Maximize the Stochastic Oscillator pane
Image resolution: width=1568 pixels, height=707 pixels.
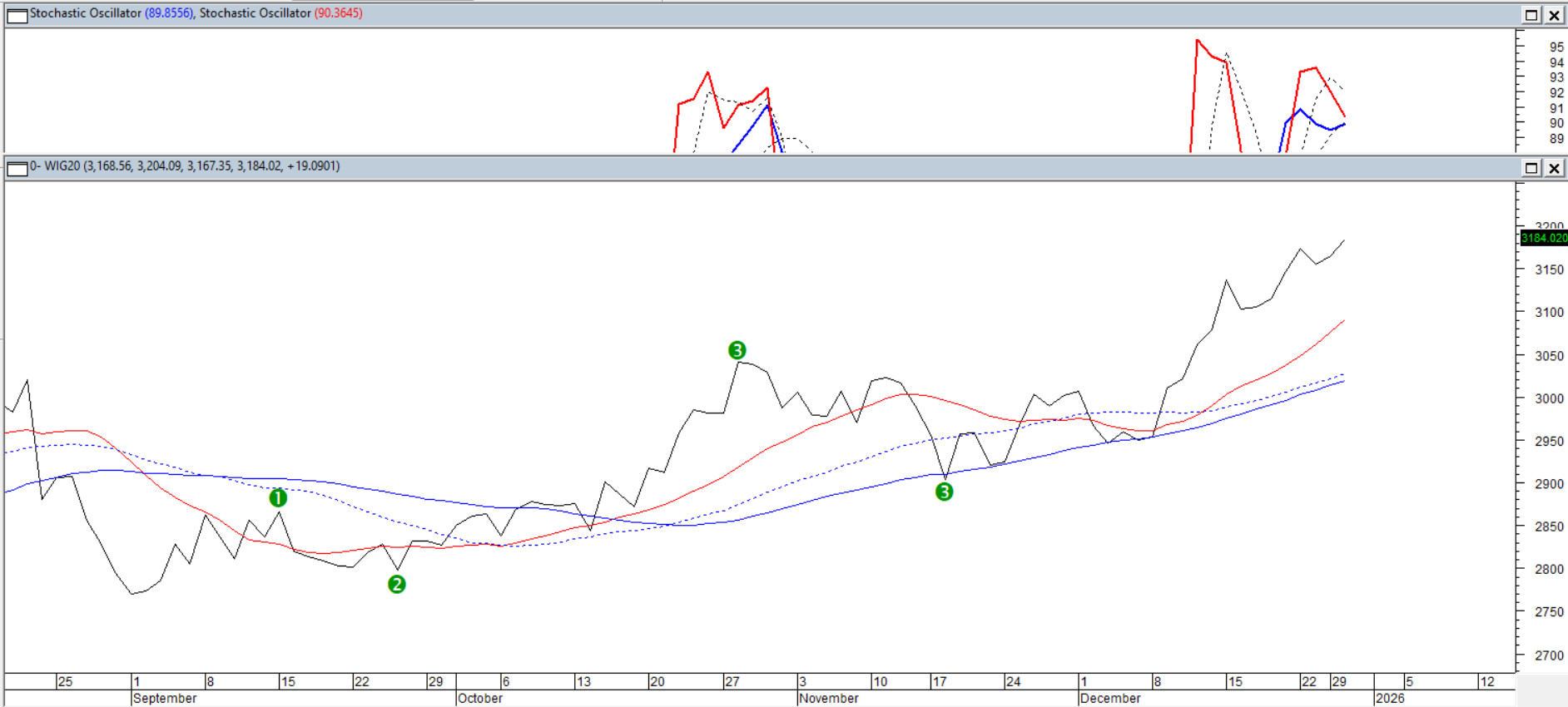pyautogui.click(x=1531, y=15)
